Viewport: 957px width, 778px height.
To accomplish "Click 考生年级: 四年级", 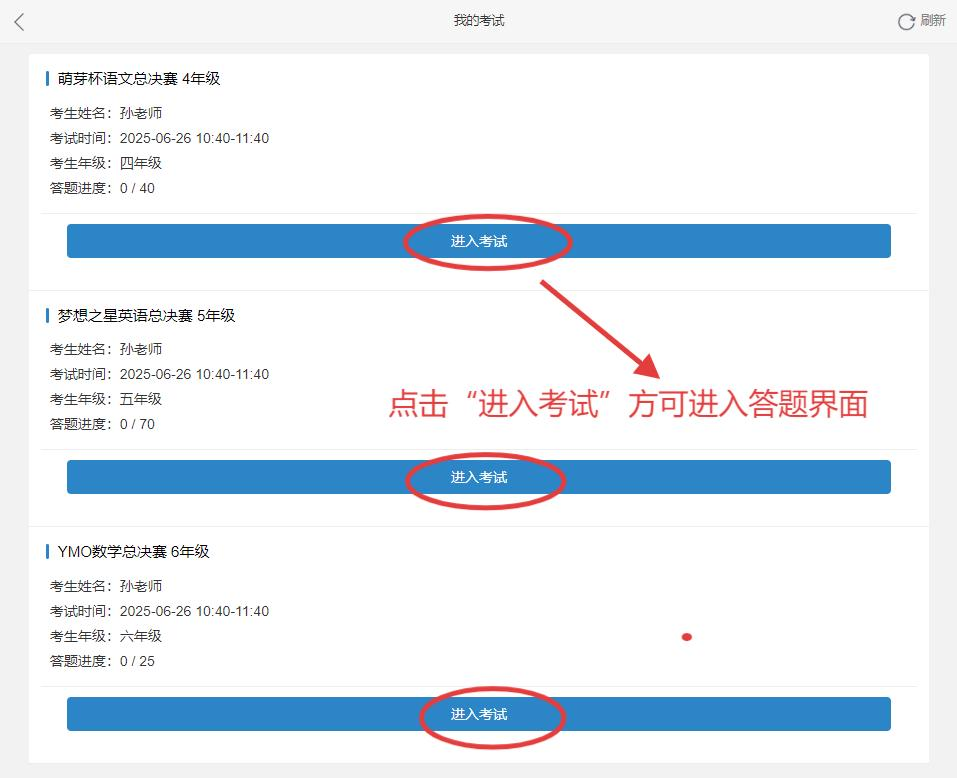I will pos(106,163).
